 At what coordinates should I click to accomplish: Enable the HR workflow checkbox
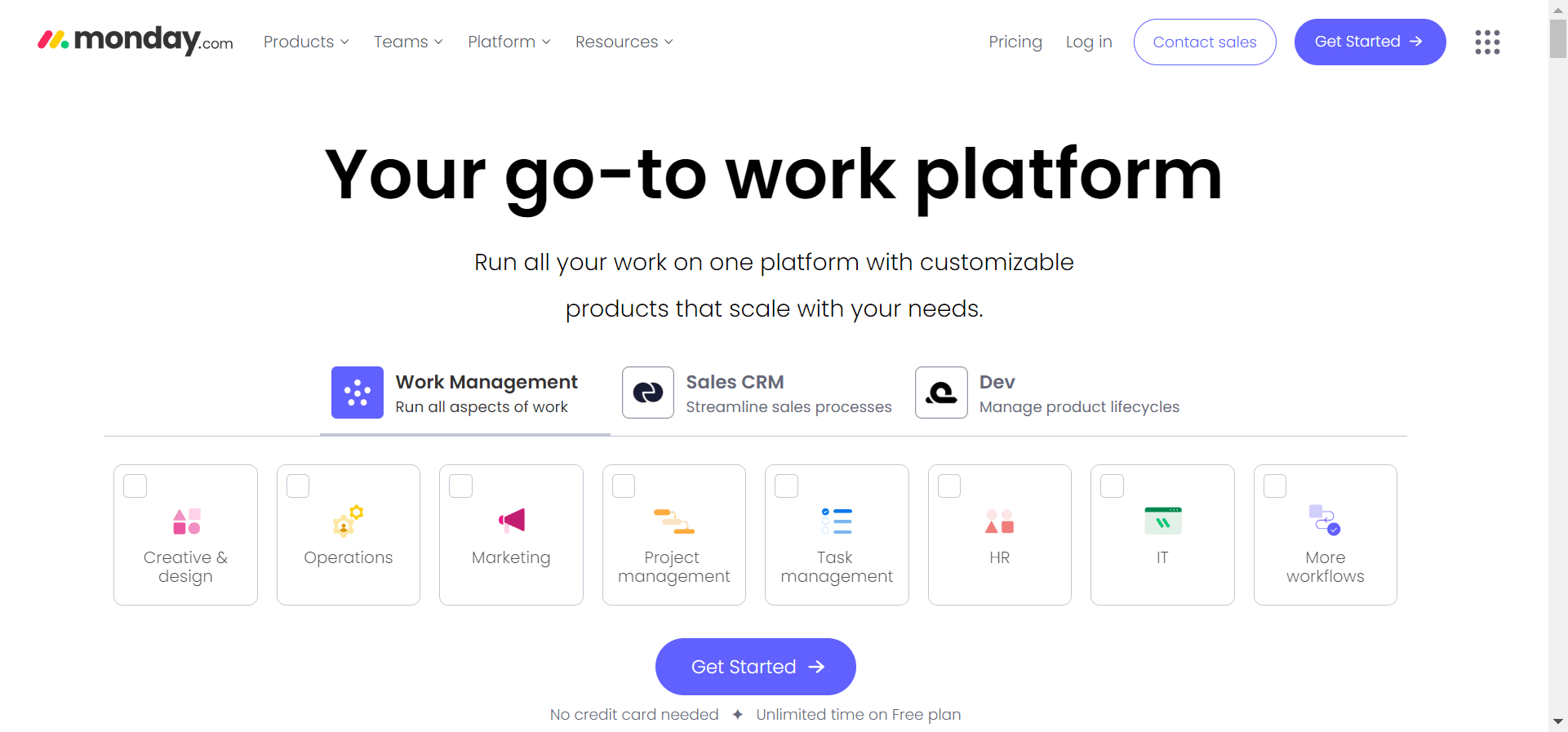click(x=949, y=486)
